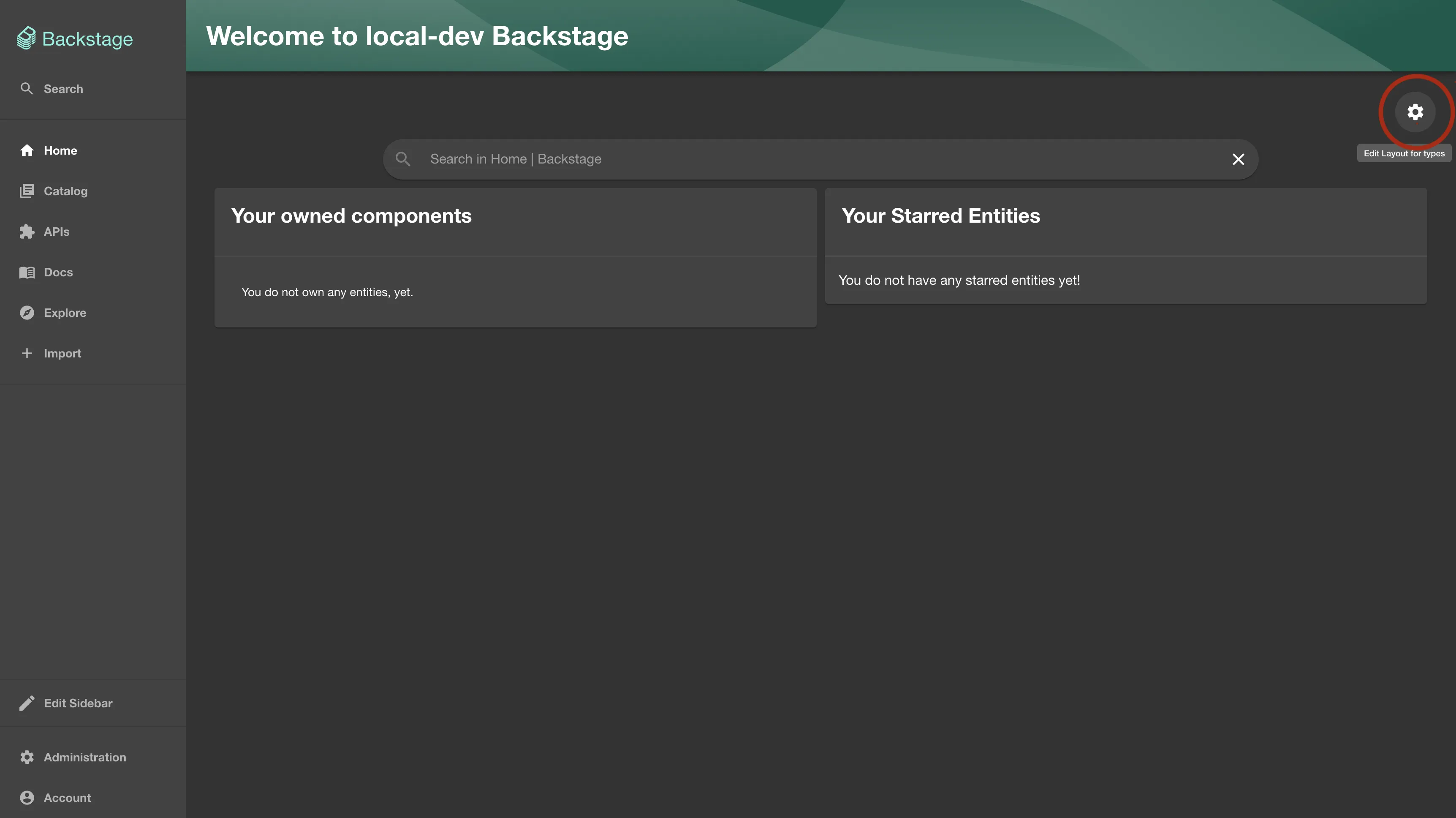Select the Catalog menu label

click(x=65, y=191)
